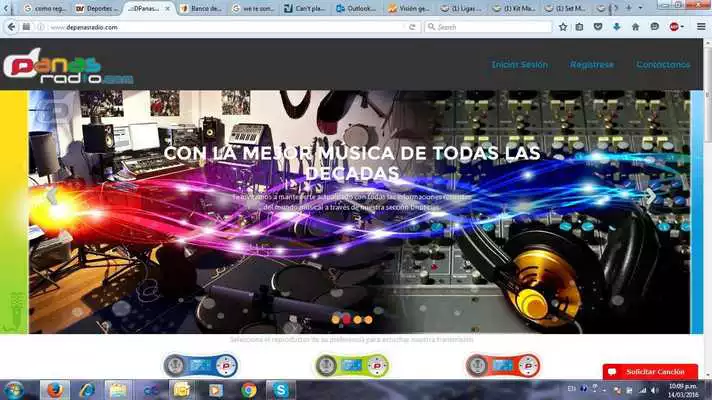This screenshot has width=712, height=400.
Task: Show the next slide with right arrow
Action: 650,196
